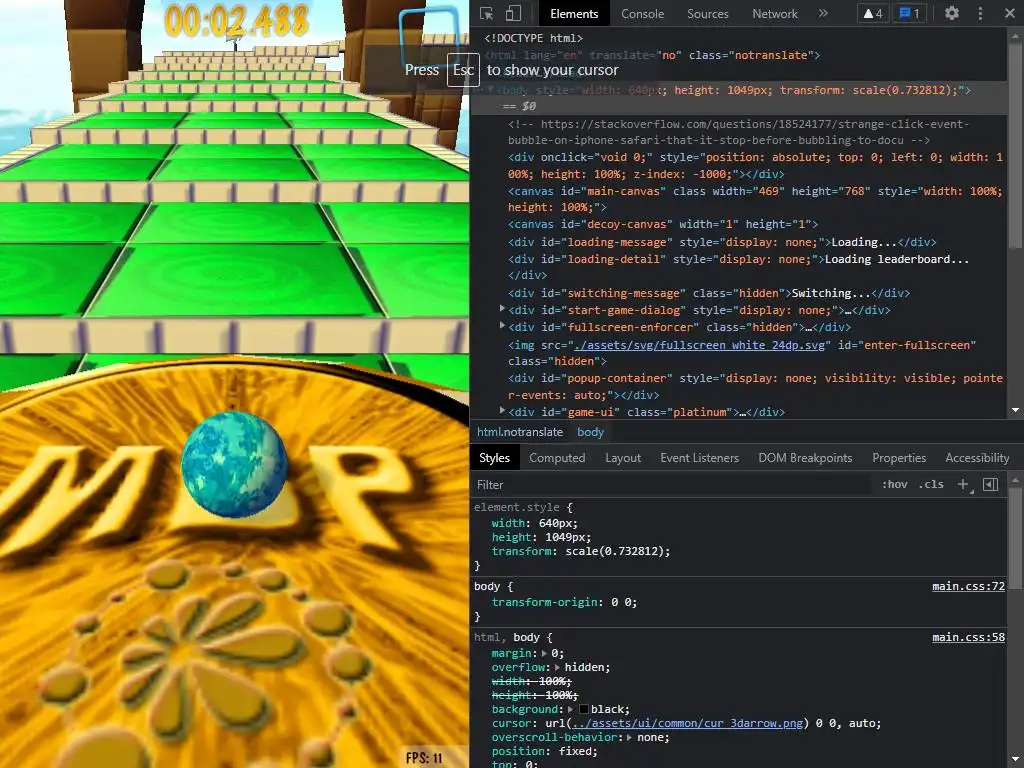The image size is (1024, 768).
Task: Open DevTools settings gear
Action: pos(952,13)
